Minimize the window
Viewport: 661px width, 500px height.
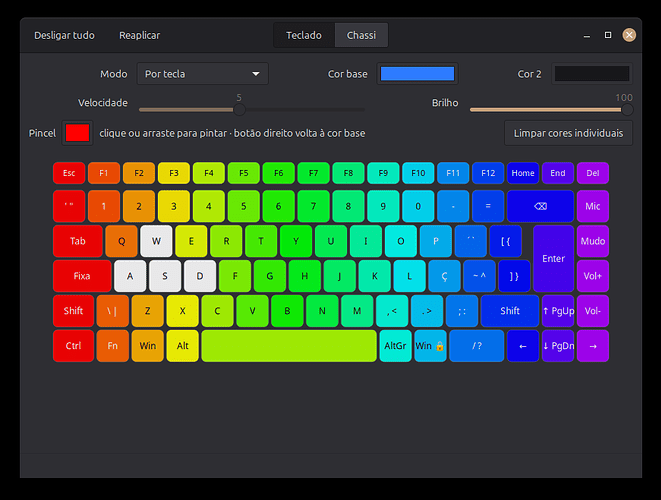pos(587,35)
